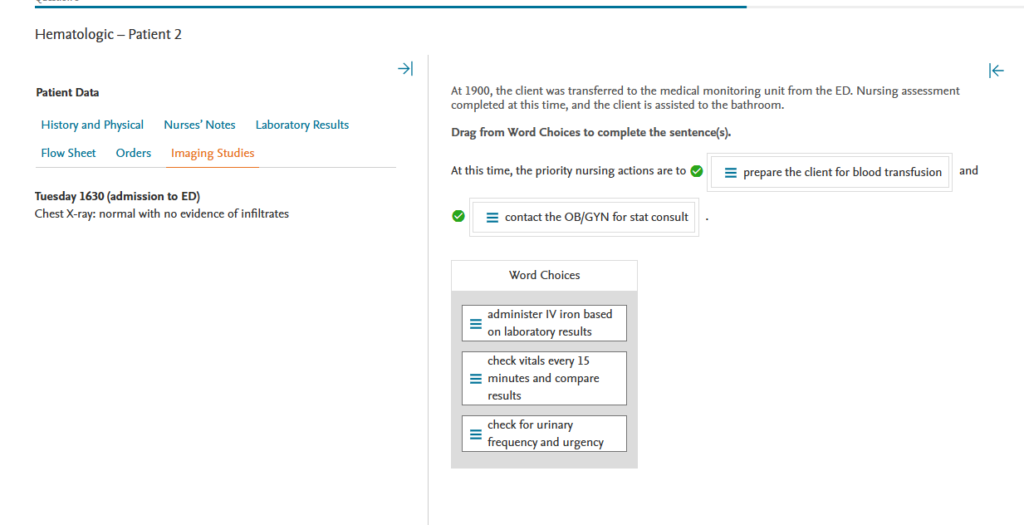Click drag handle on check vitals choice
Screen dimensions: 1024x525
[476, 378]
